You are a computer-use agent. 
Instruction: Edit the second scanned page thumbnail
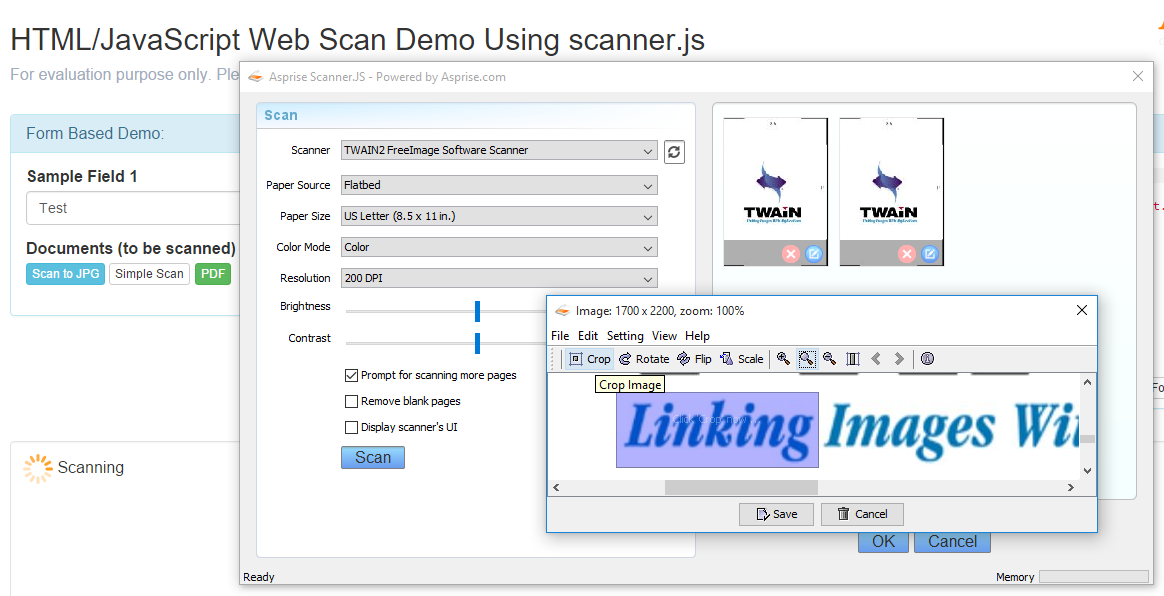pos(930,254)
